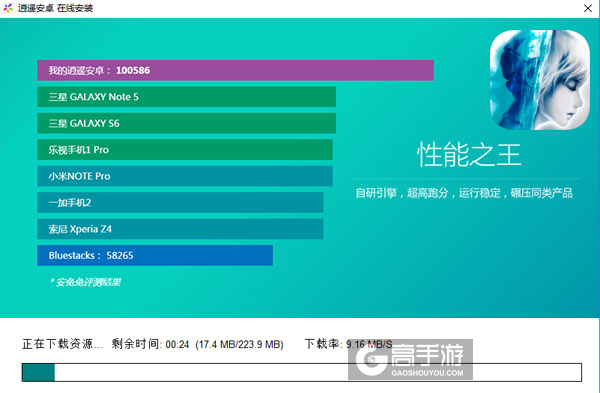
Task: Click the 正在下载资源 status text
Action: [x=62, y=344]
